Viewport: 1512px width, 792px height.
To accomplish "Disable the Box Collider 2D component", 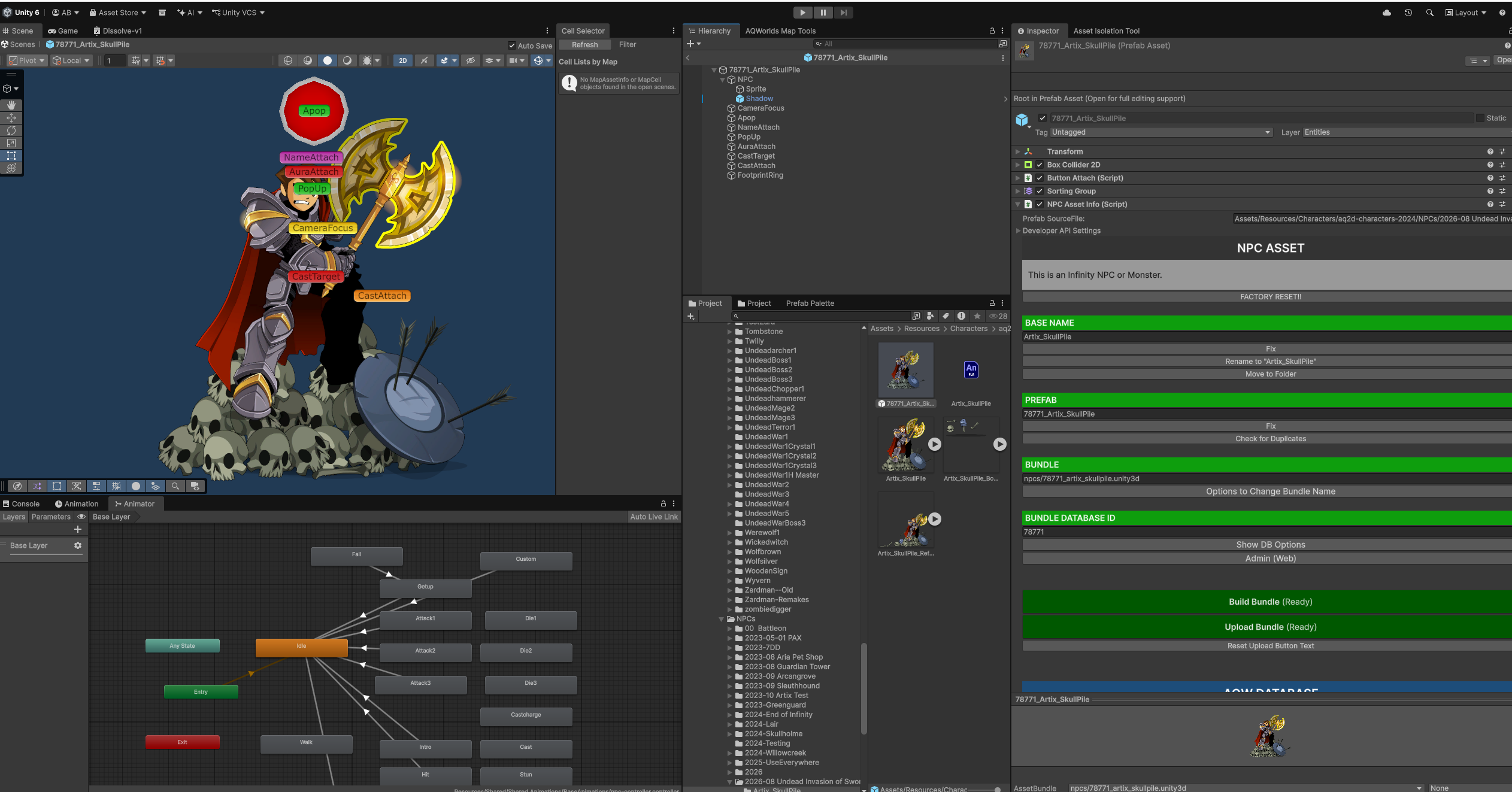I will 1040,165.
